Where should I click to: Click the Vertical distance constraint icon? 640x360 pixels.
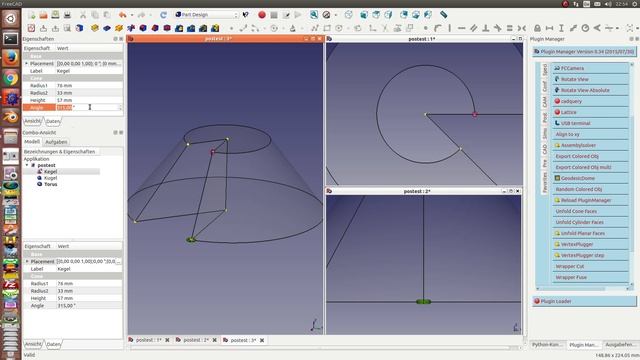click(x=561, y=28)
